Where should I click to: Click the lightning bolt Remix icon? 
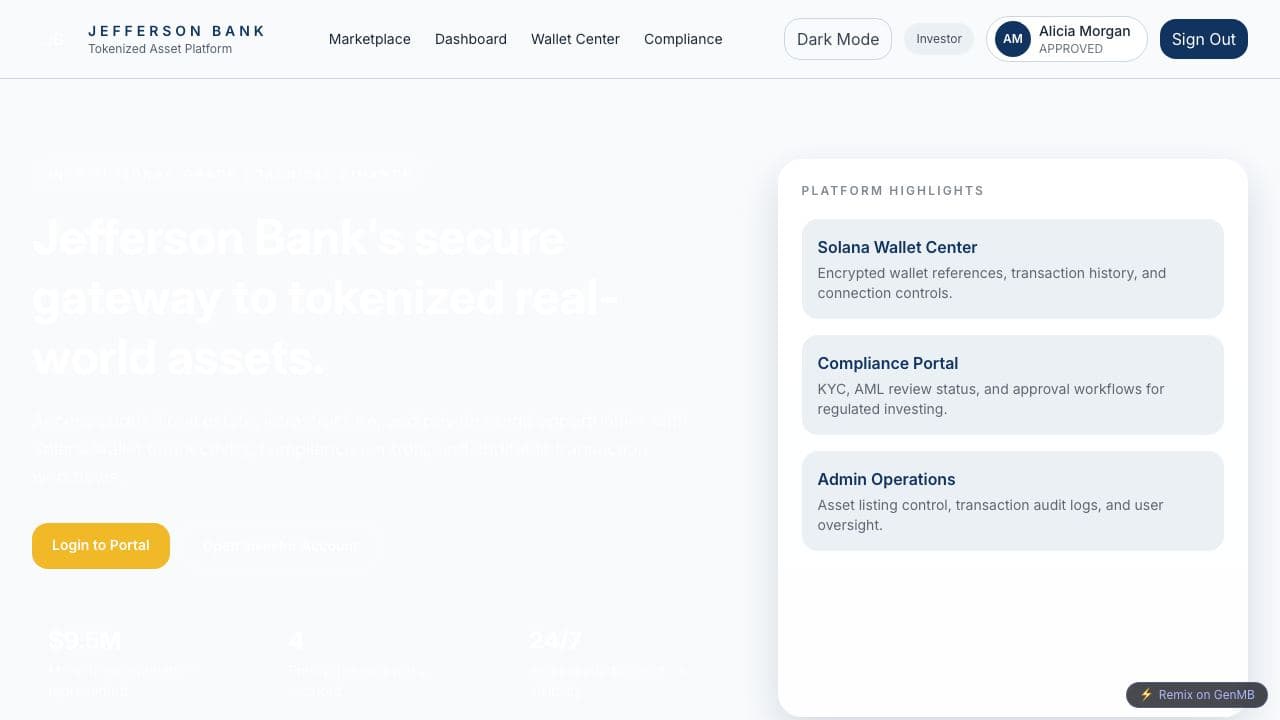coord(1146,695)
